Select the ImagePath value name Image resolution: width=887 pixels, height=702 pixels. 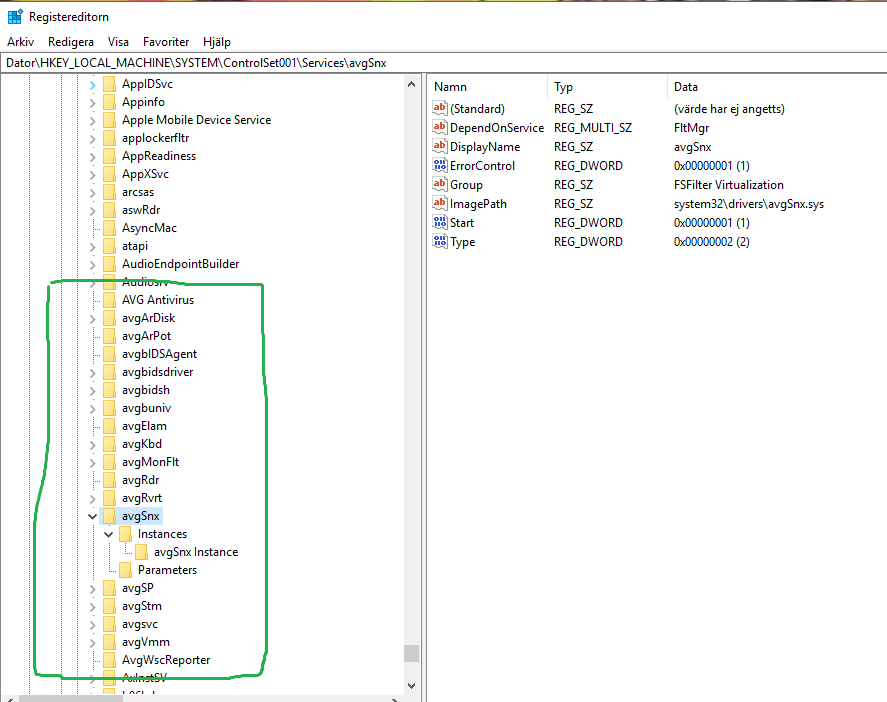click(478, 204)
